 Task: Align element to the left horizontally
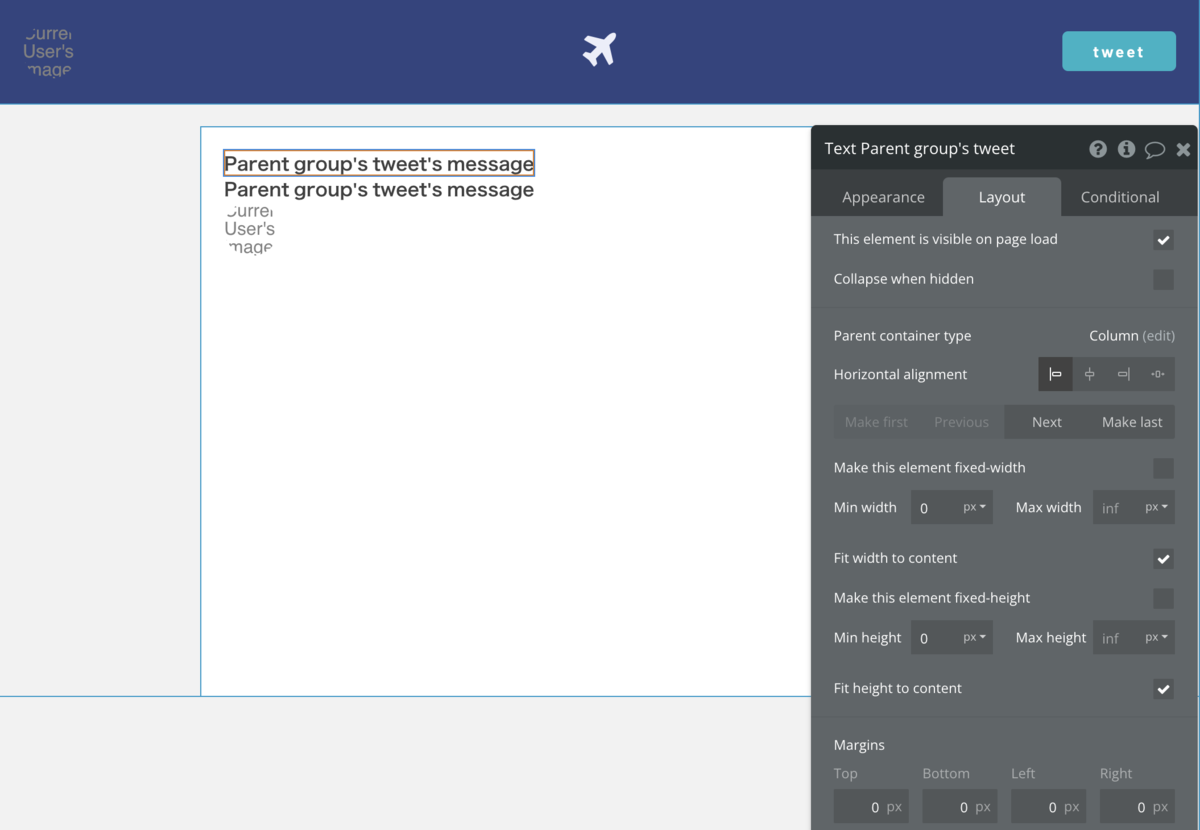(x=1056, y=374)
